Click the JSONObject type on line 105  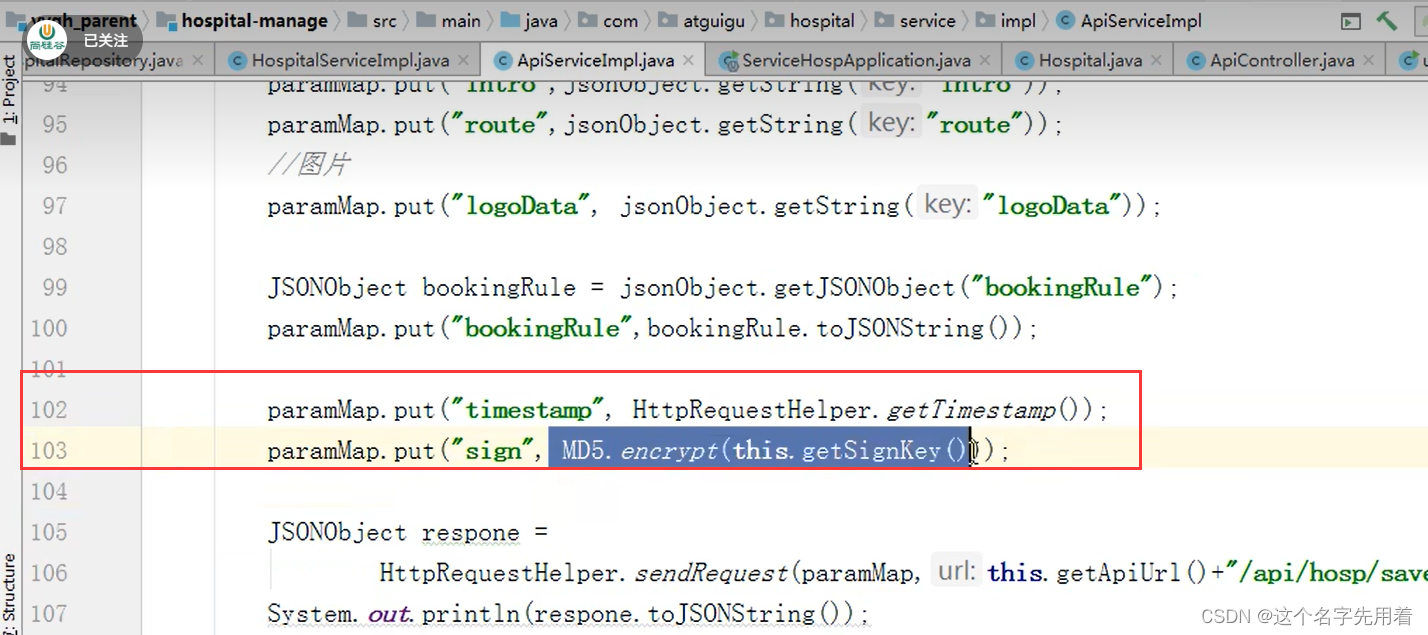click(x=337, y=533)
